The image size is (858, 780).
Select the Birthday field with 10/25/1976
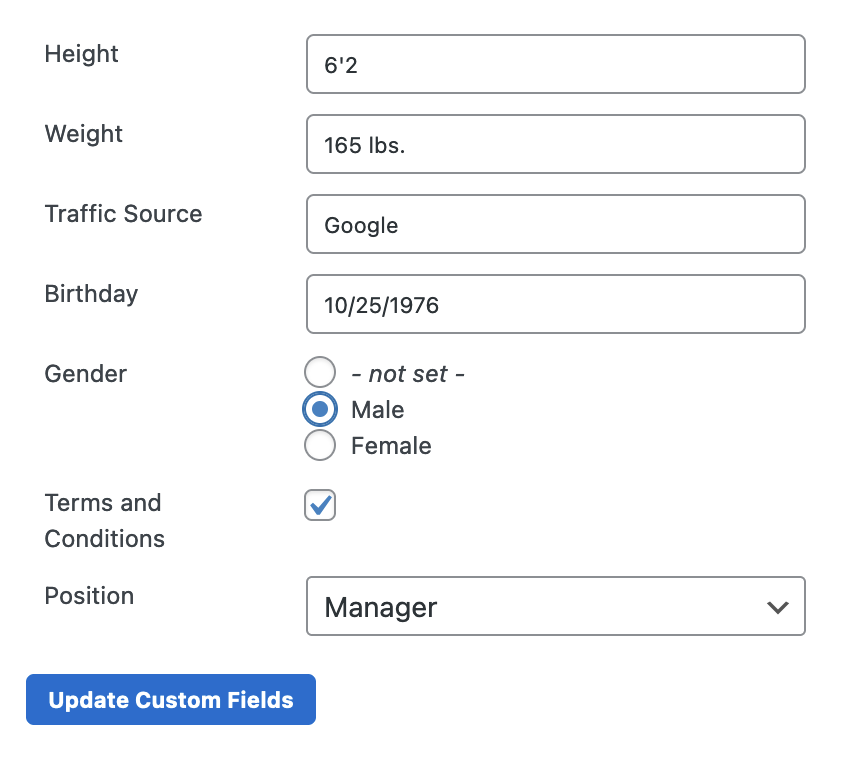pyautogui.click(x=555, y=304)
